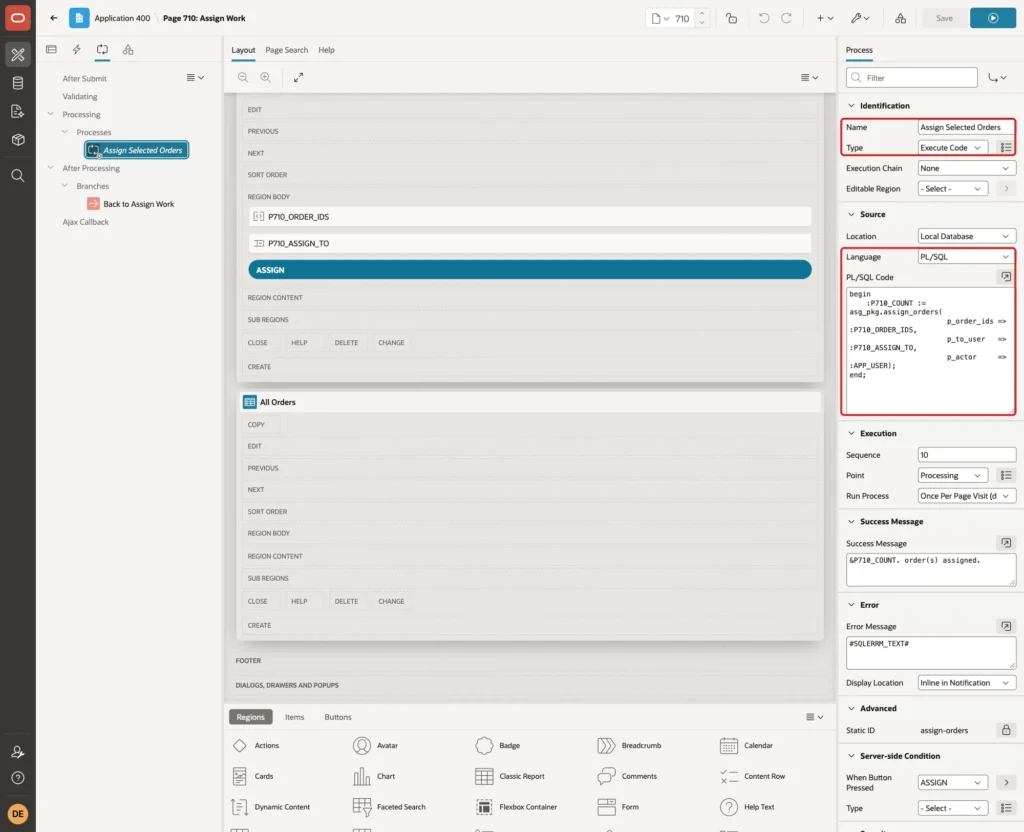Open Shared Components toolbar icon
The height and width of the screenshot is (832, 1024).
point(901,18)
